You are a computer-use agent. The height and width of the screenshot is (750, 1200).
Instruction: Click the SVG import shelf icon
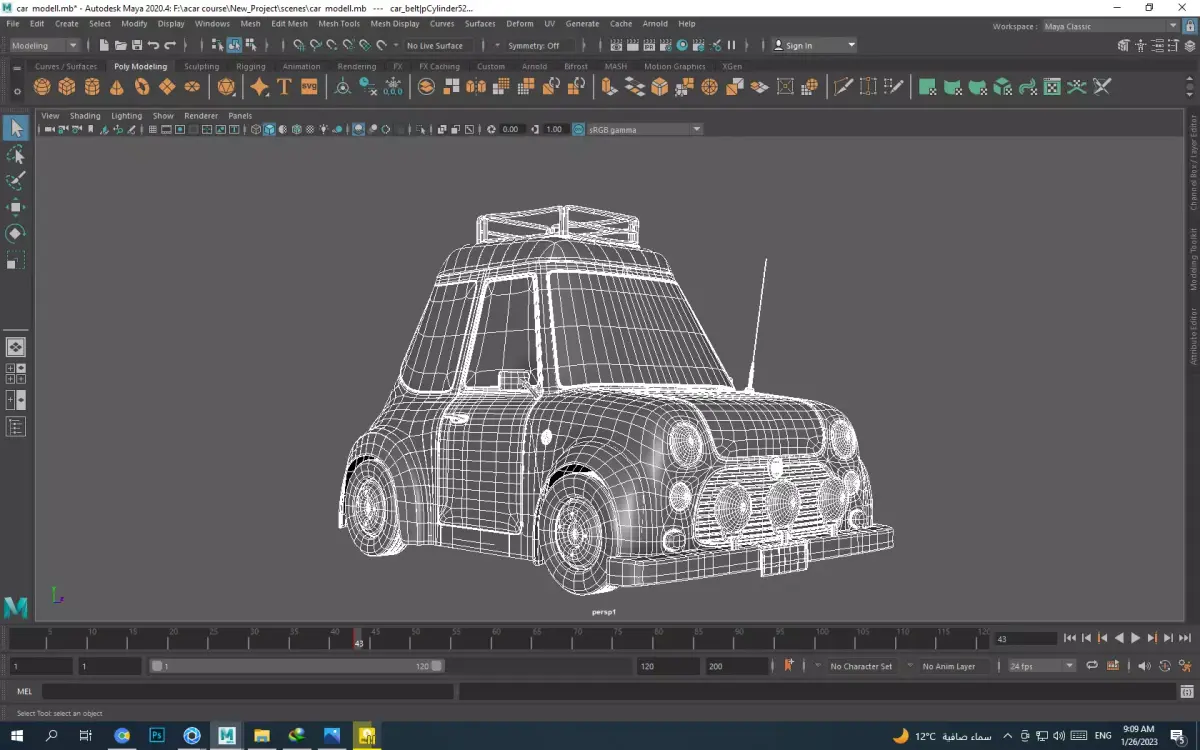click(x=309, y=87)
